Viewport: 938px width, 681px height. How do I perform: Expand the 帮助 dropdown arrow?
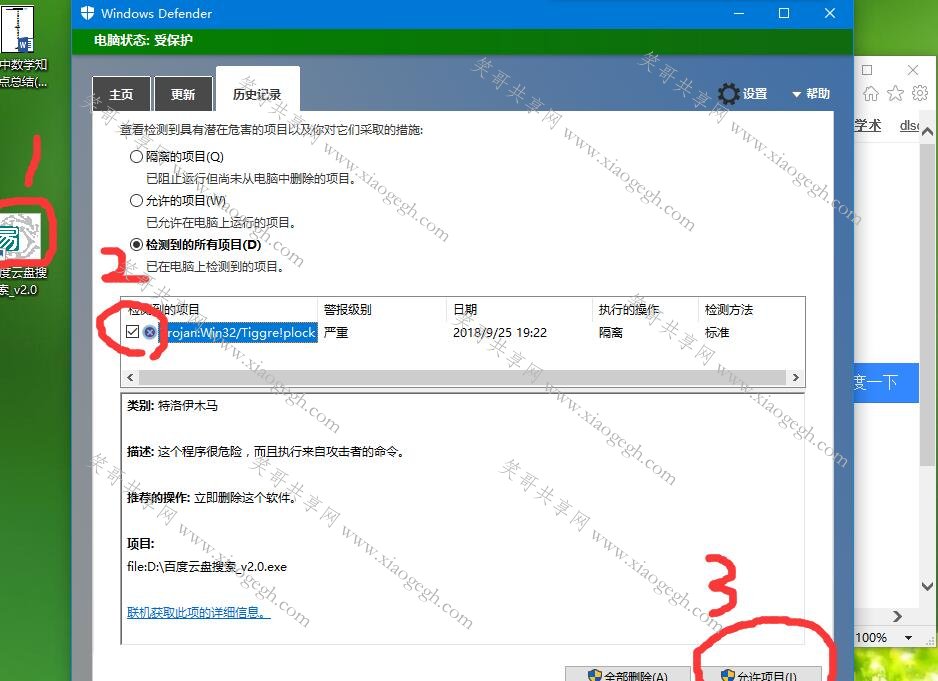click(796, 95)
